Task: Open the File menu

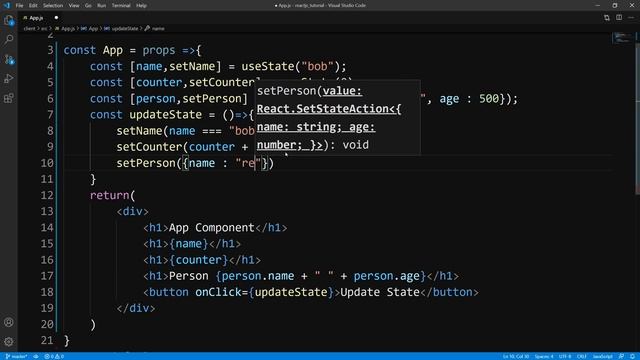Action: (19, 5)
